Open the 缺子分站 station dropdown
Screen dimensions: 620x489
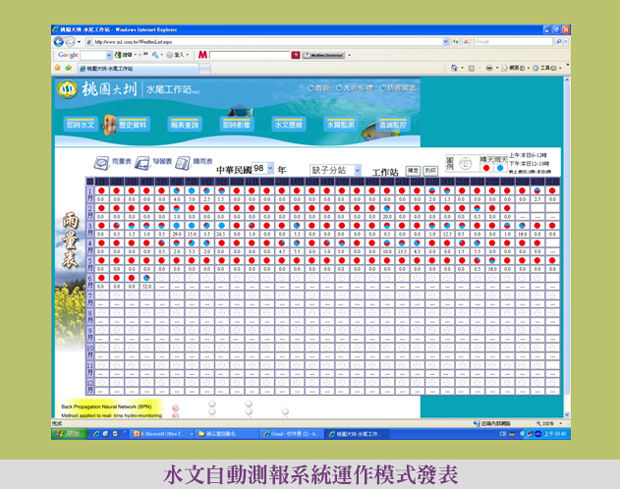(356, 170)
